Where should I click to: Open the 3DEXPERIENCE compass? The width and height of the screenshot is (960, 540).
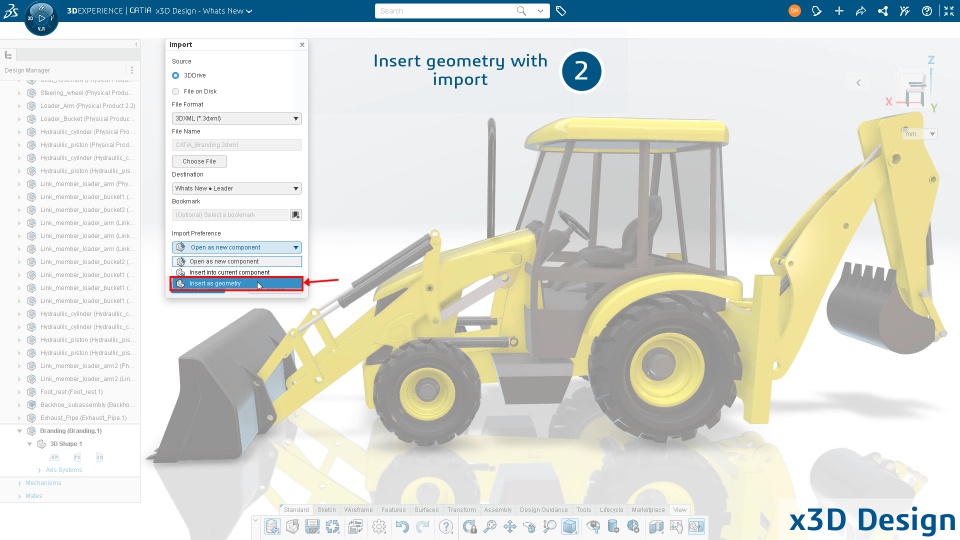point(41,18)
